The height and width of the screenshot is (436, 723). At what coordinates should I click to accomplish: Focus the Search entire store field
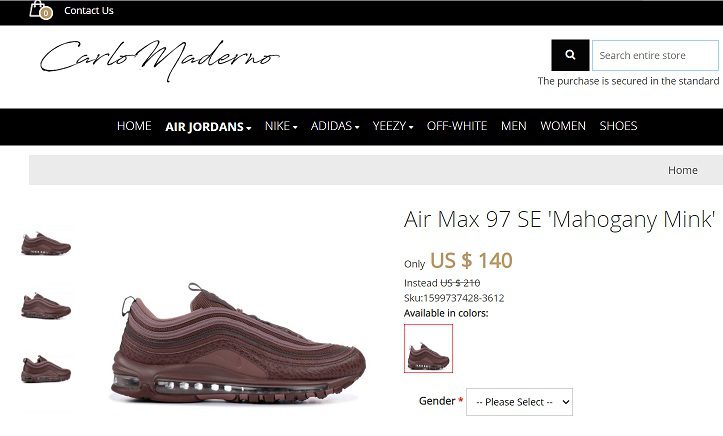pos(655,55)
